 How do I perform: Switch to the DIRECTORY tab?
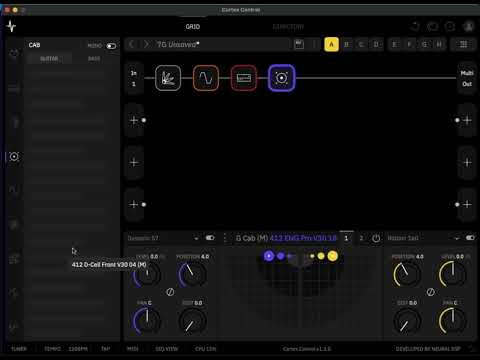(x=288, y=27)
